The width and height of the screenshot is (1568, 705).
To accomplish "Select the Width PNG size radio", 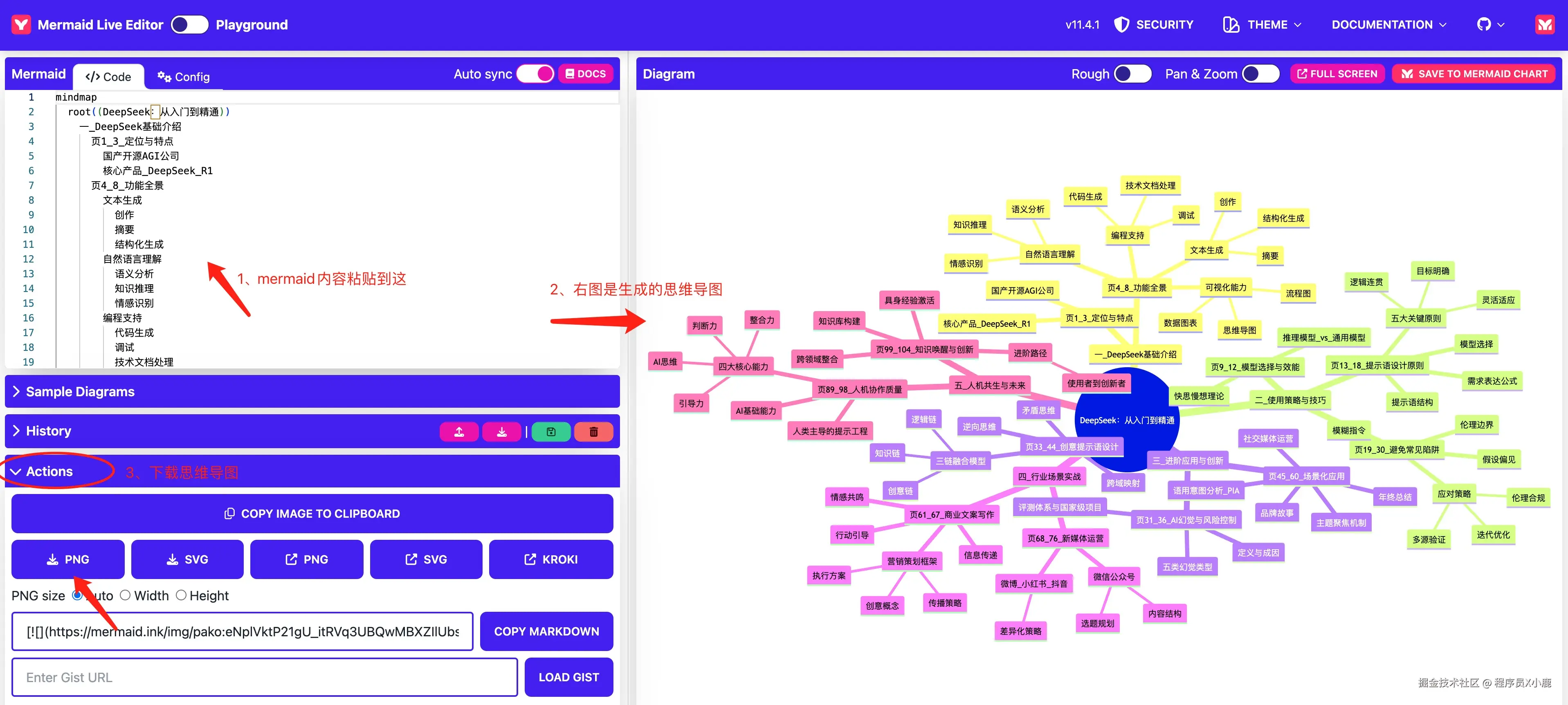I will coord(126,595).
